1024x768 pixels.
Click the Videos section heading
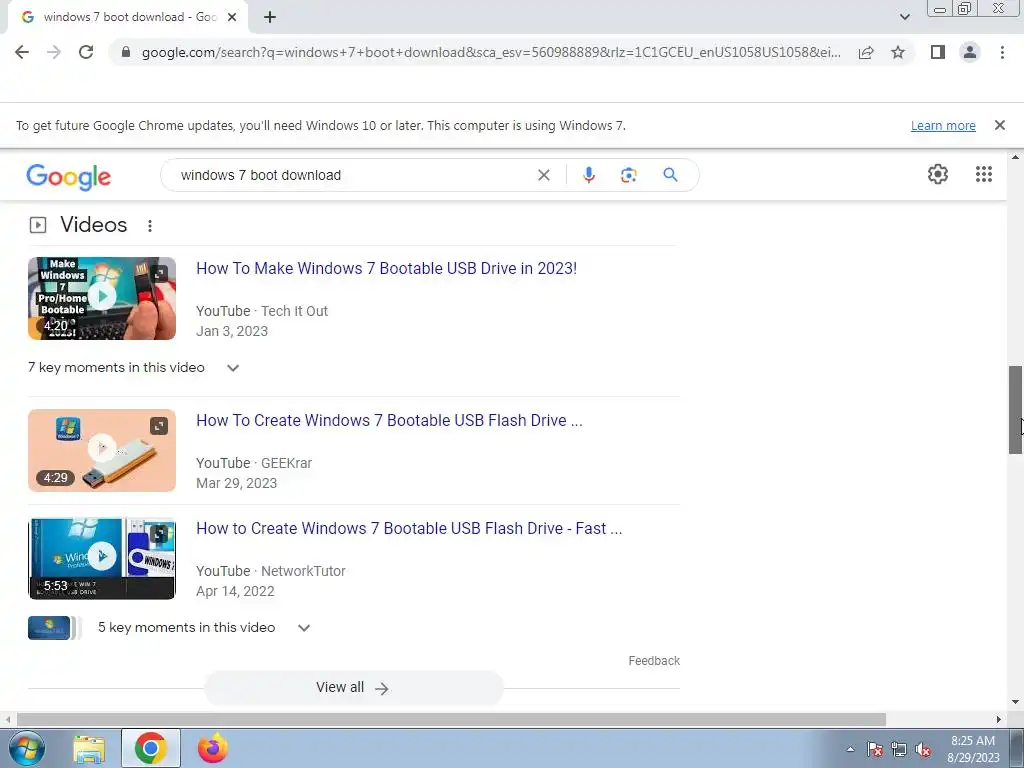tap(93, 225)
